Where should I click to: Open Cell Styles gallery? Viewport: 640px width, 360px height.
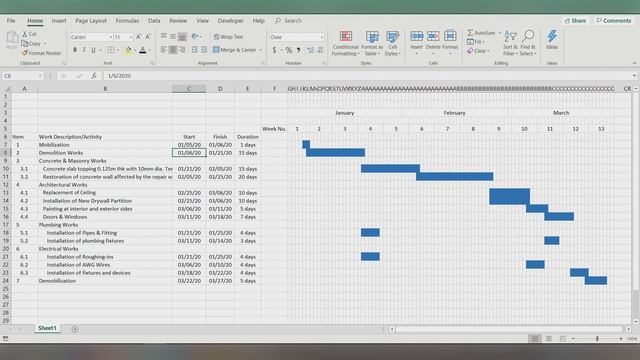pyautogui.click(x=392, y=43)
